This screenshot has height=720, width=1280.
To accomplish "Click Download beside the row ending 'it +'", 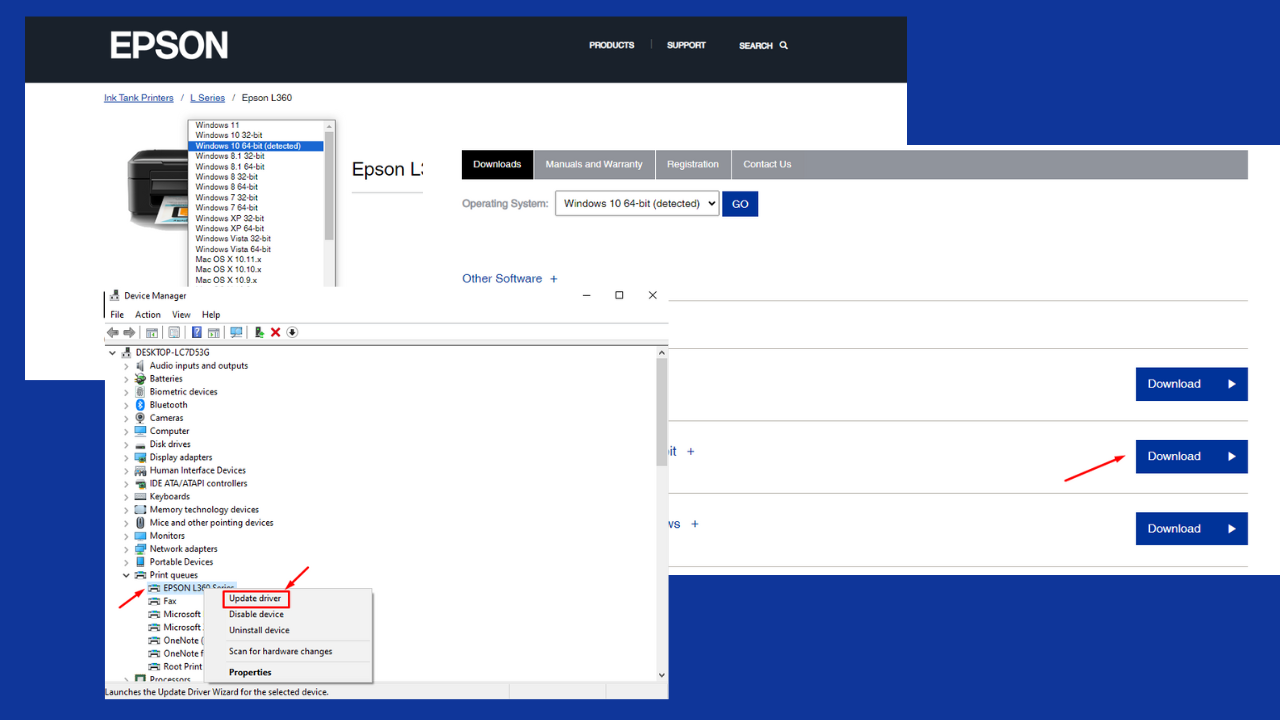I will [x=1191, y=456].
